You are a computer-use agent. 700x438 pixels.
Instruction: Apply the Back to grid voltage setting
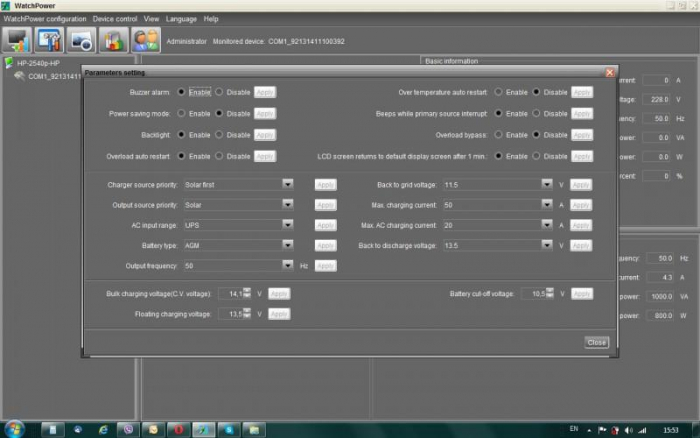[x=581, y=184]
